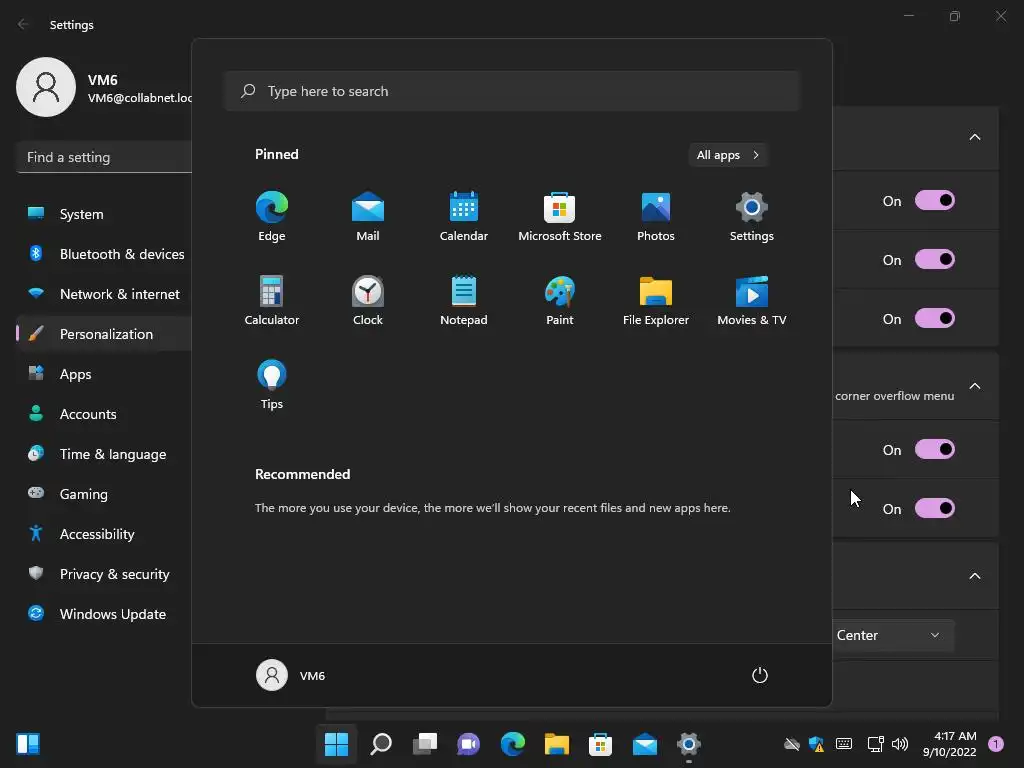The image size is (1024, 768).
Task: Launch the Movies & TV app
Action: click(x=752, y=300)
